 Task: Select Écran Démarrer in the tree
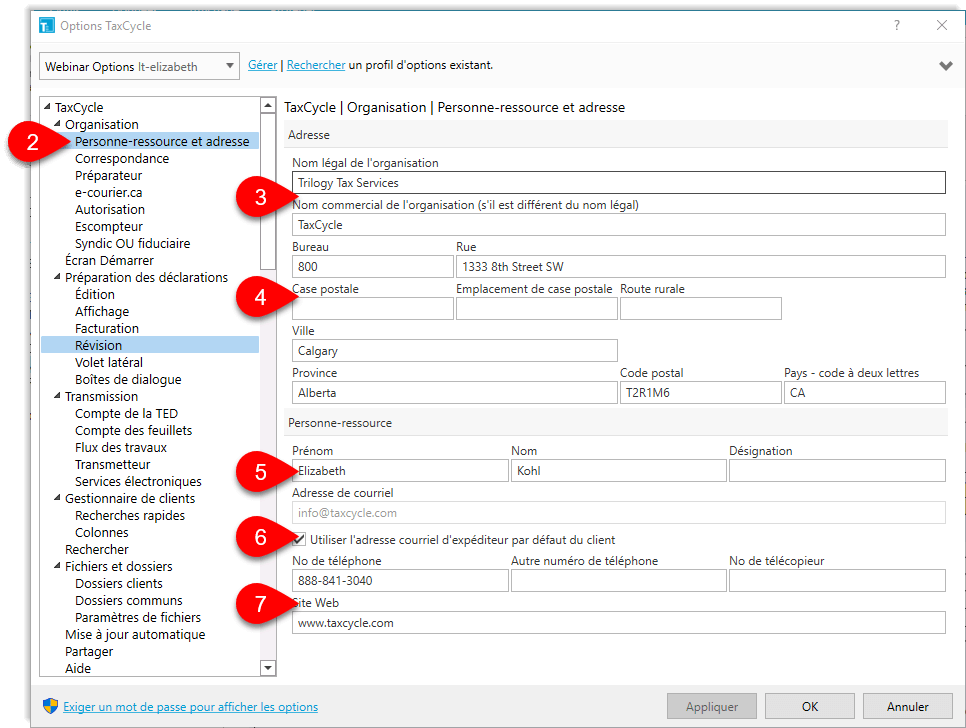coord(109,261)
